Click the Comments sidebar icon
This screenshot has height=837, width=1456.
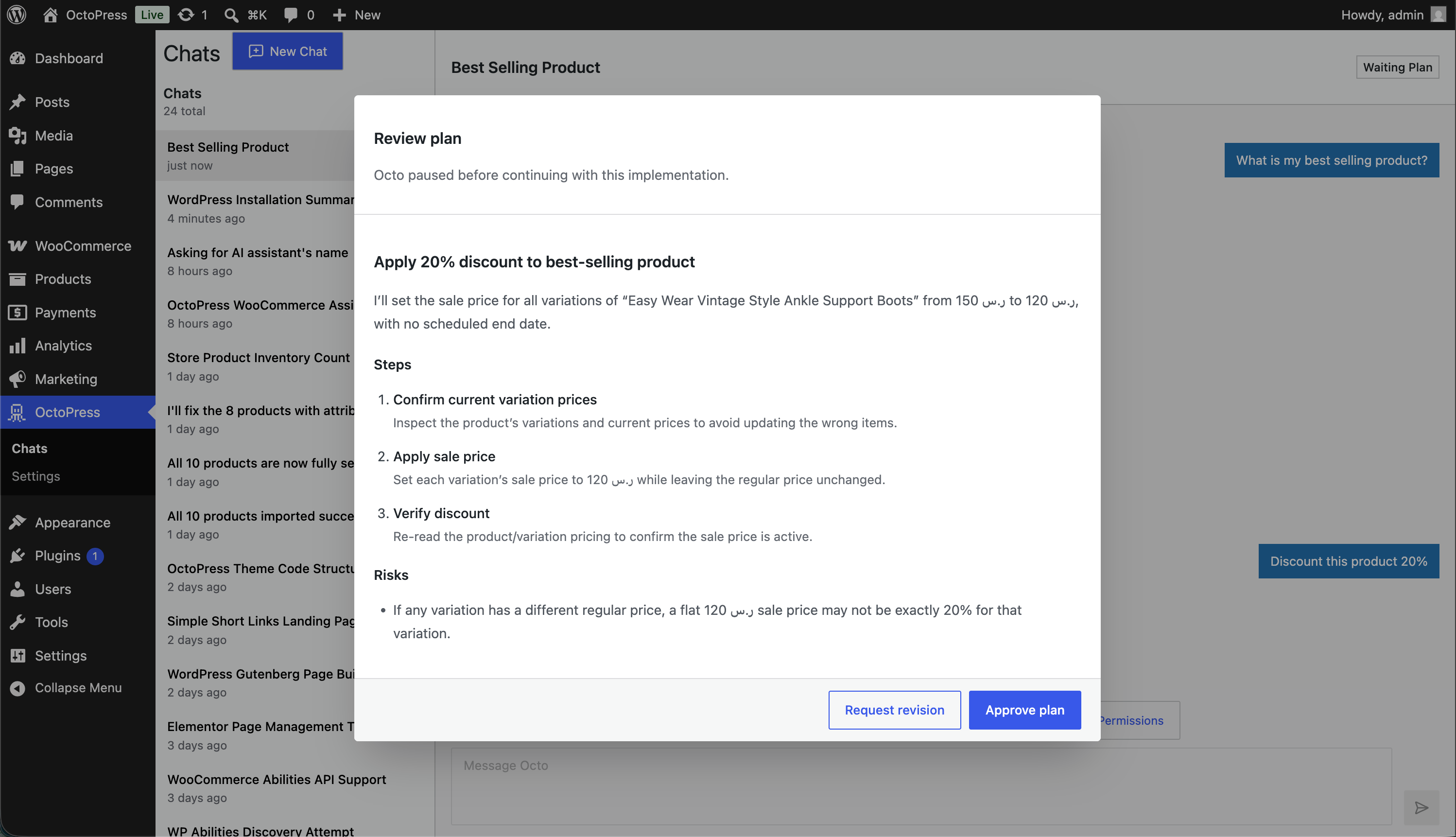point(17,202)
